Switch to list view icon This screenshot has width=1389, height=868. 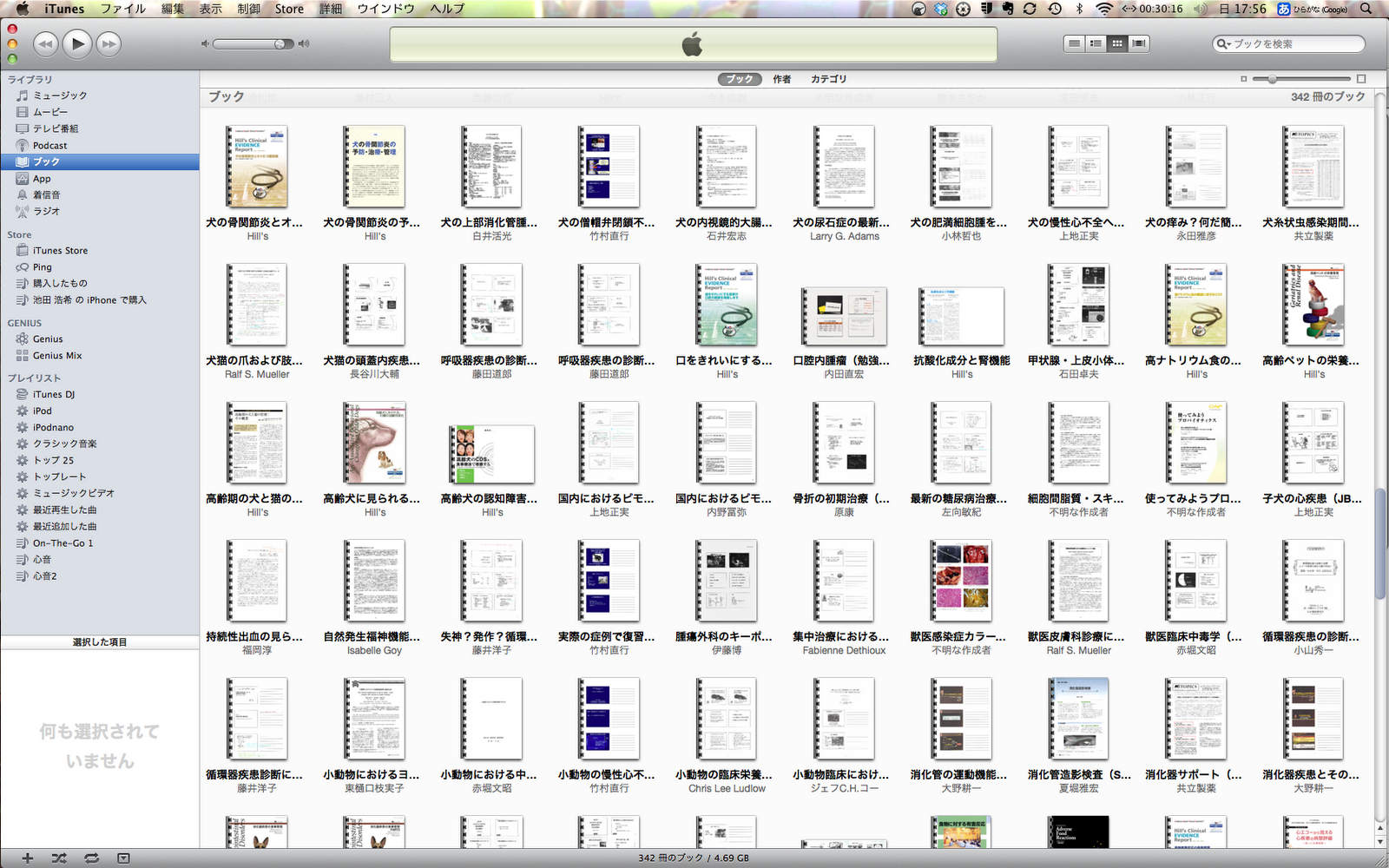[1075, 43]
